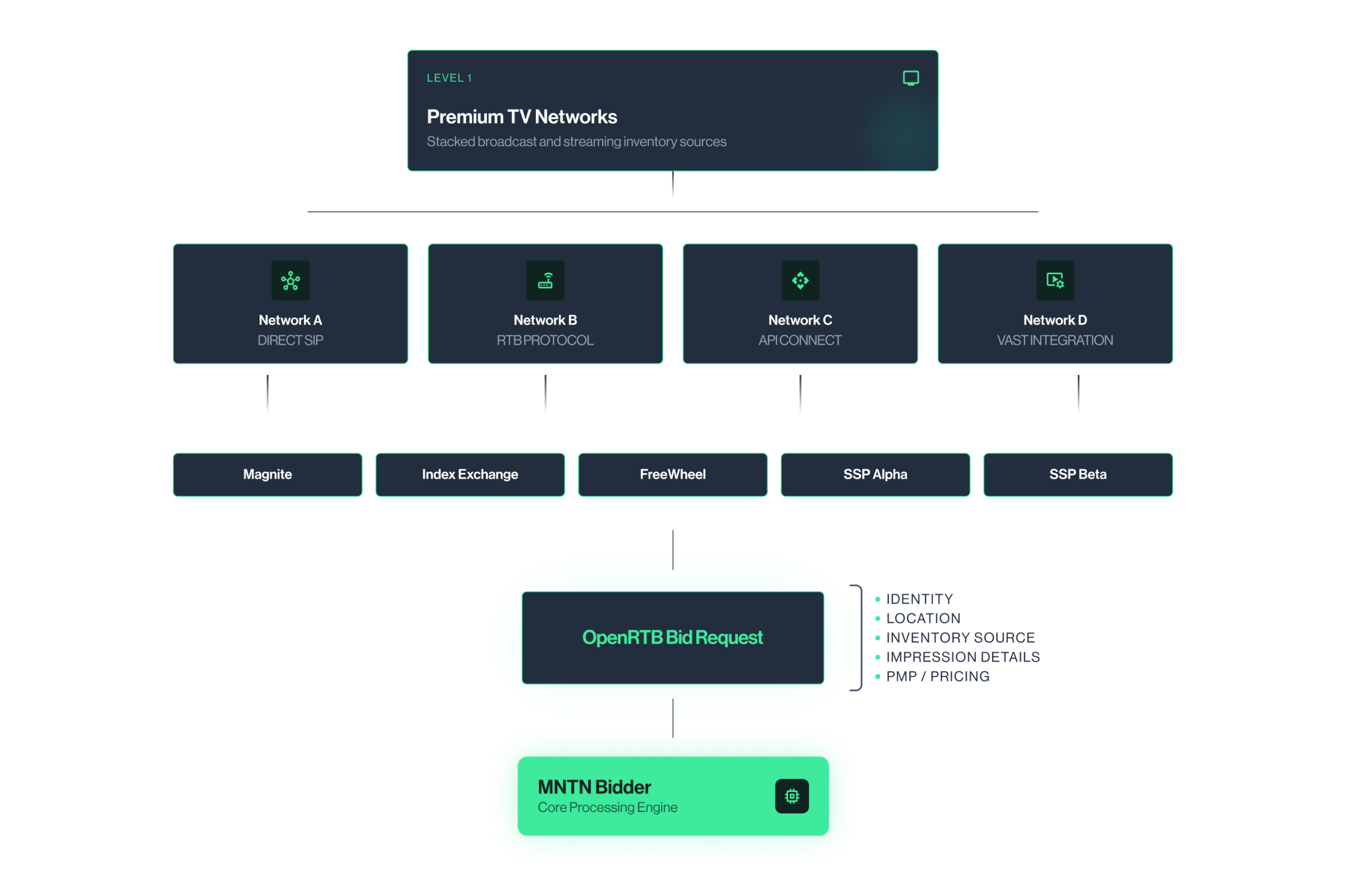Click Network B's router icon
The height and width of the screenshot is (896, 1346).
click(545, 281)
